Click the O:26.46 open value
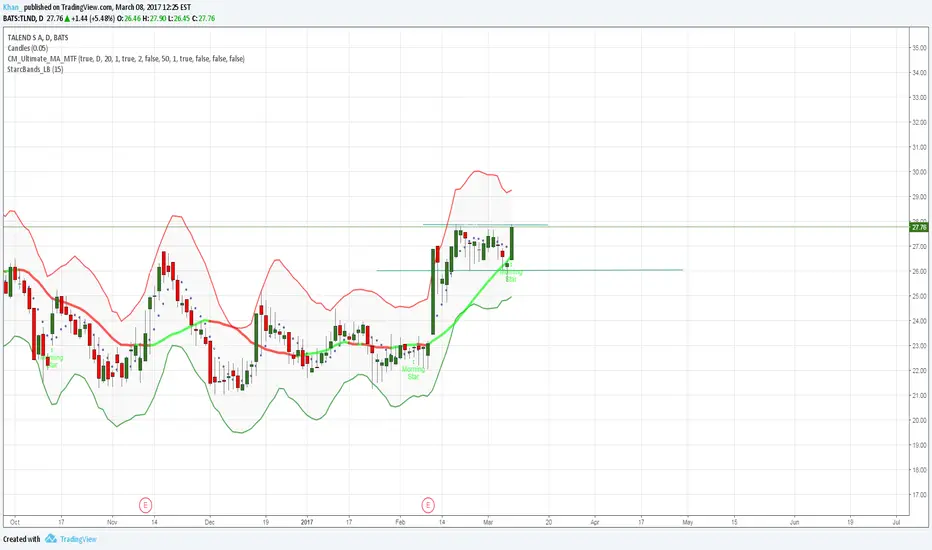Screen dimensions: 932x550 point(128,18)
